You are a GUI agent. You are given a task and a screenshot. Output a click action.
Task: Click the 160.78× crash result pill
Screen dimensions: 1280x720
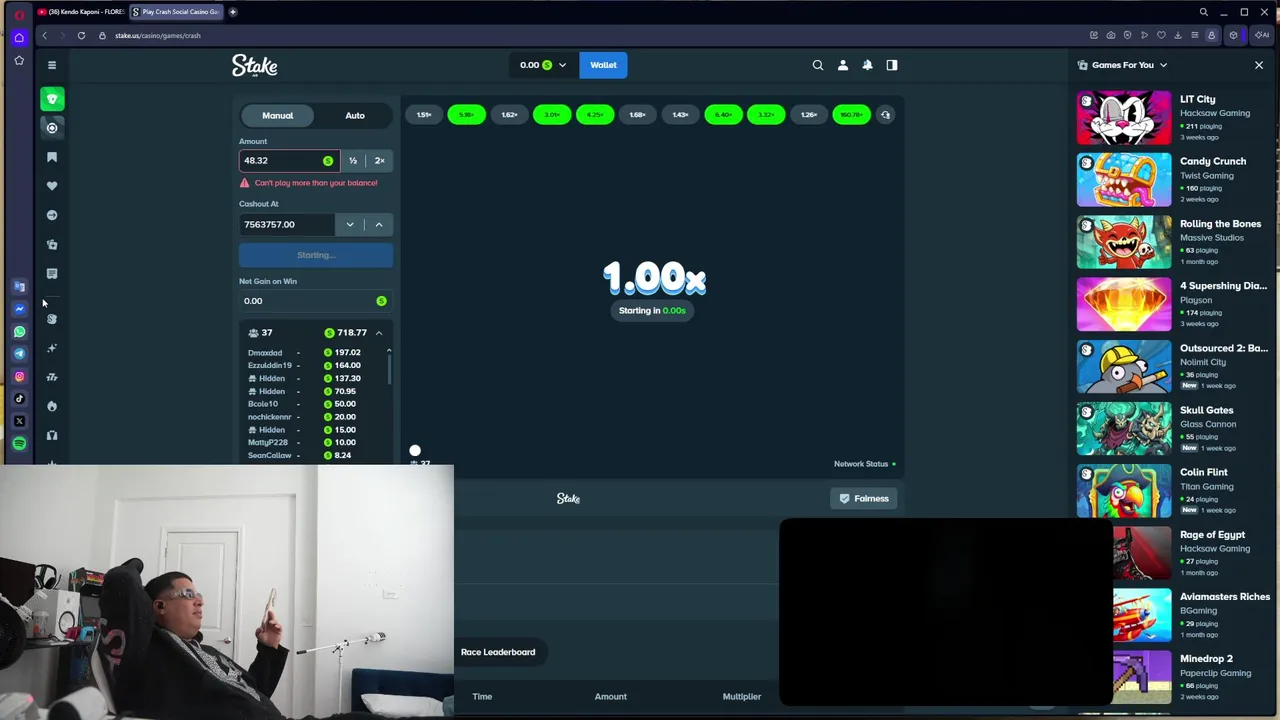point(851,115)
